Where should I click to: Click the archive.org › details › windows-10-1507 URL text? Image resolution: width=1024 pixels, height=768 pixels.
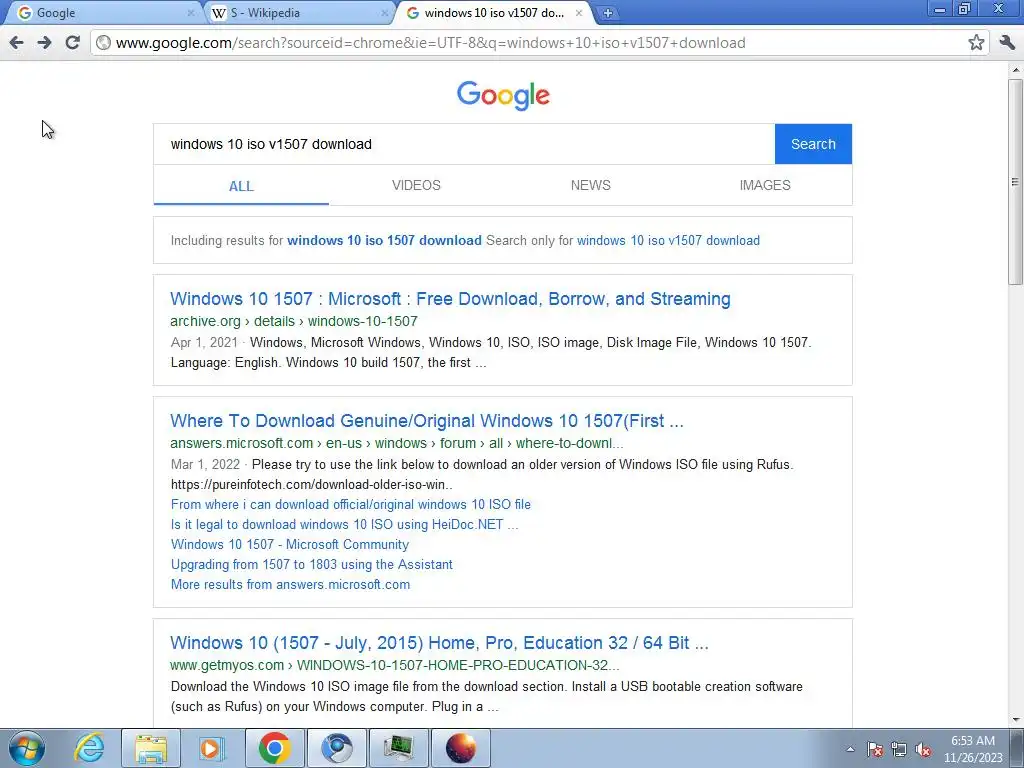(294, 321)
